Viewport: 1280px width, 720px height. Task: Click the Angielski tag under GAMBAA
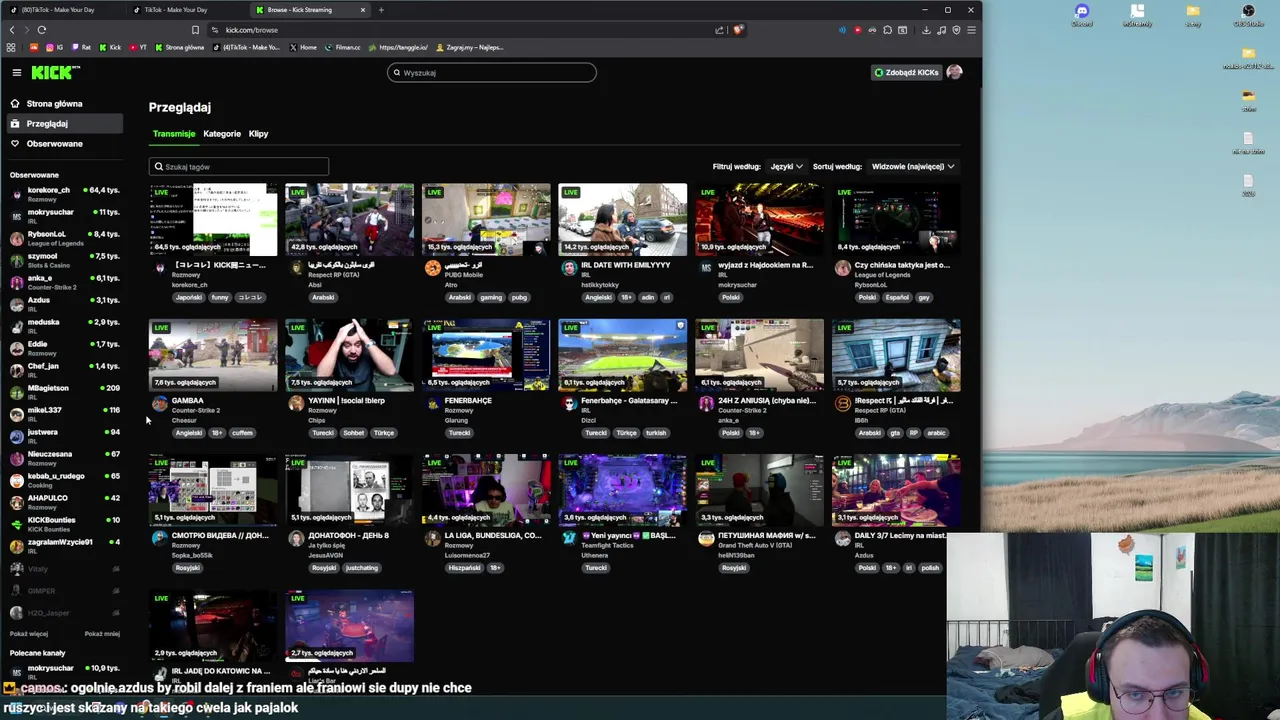pyautogui.click(x=188, y=433)
